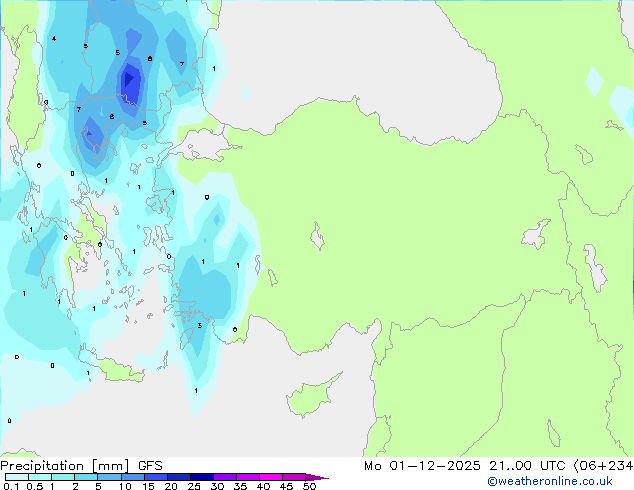Select the 20 mm dark blue legend swatch

tap(178, 477)
